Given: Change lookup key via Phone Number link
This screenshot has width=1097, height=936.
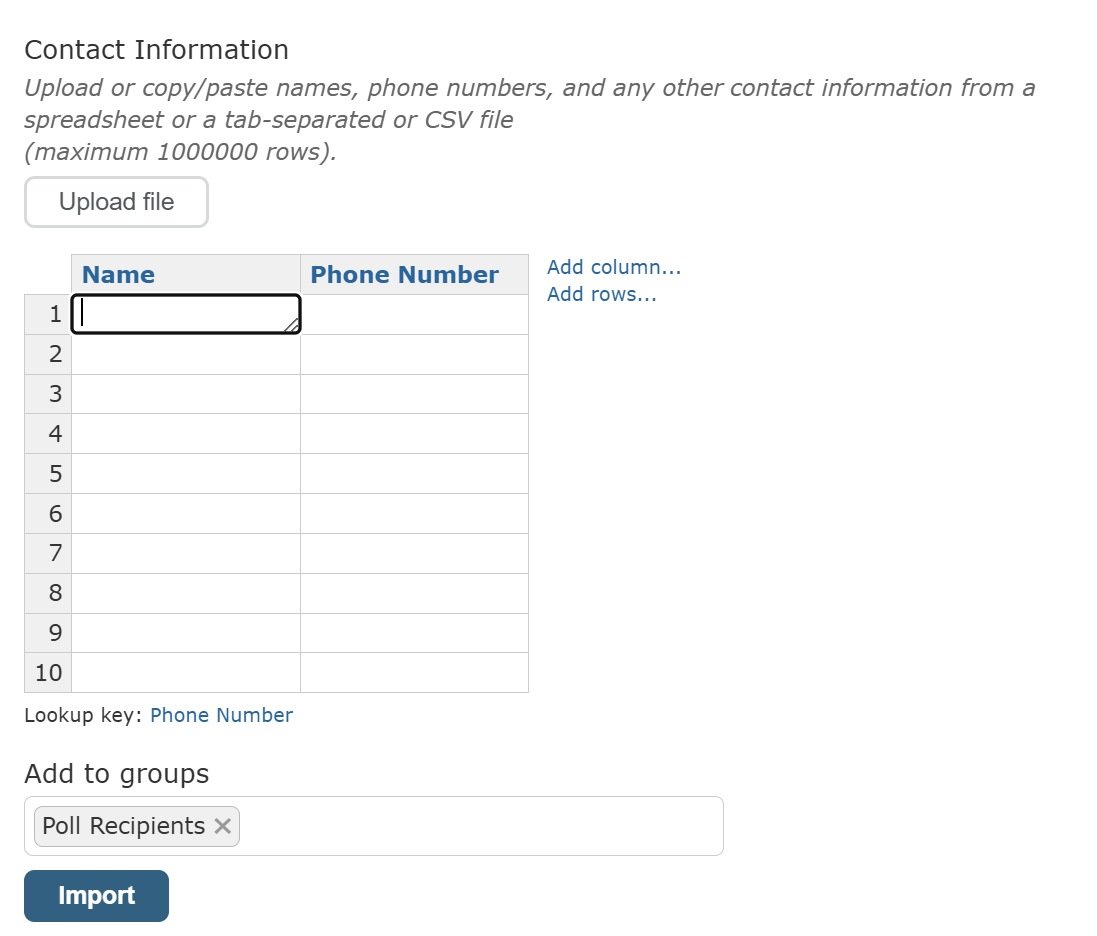Looking at the screenshot, I should point(221,715).
